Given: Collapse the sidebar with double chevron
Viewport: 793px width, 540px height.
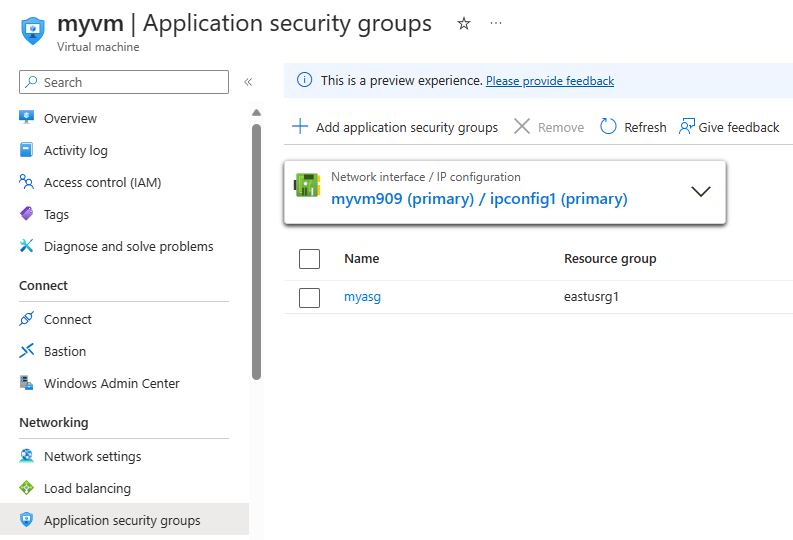Looking at the screenshot, I should pos(248,82).
